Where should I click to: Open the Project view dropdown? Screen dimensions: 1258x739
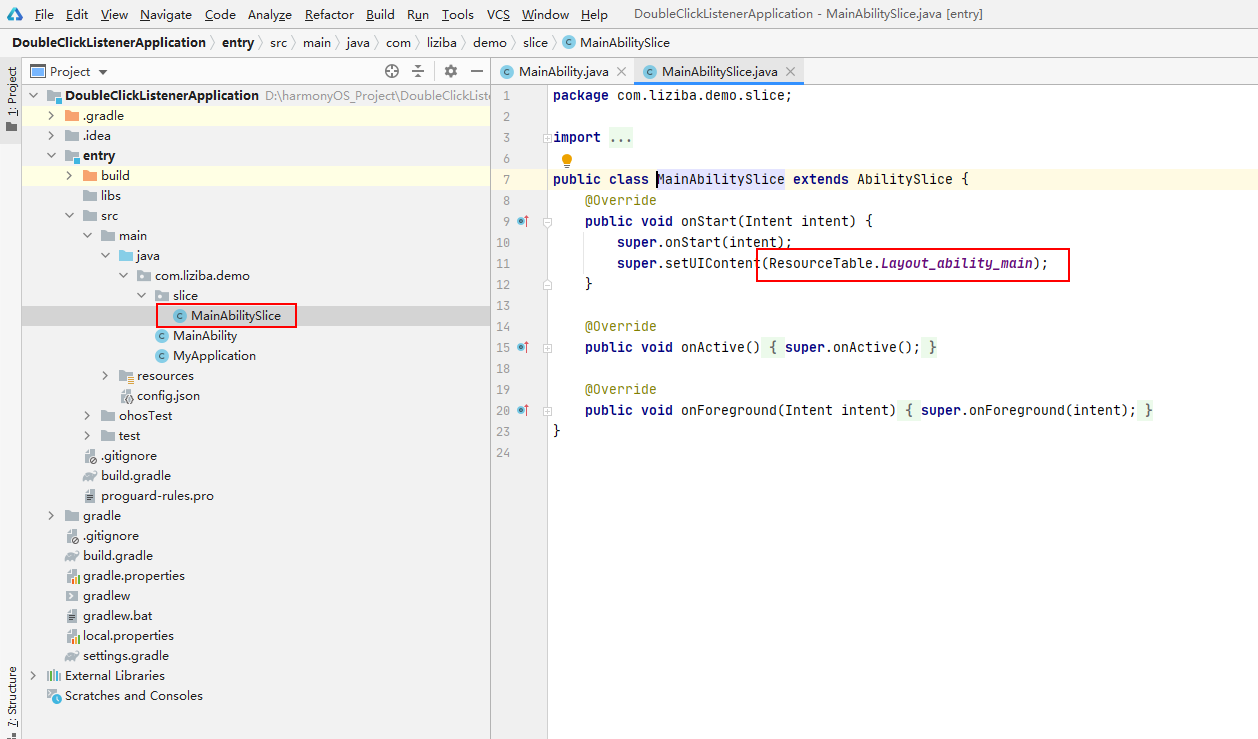[103, 72]
